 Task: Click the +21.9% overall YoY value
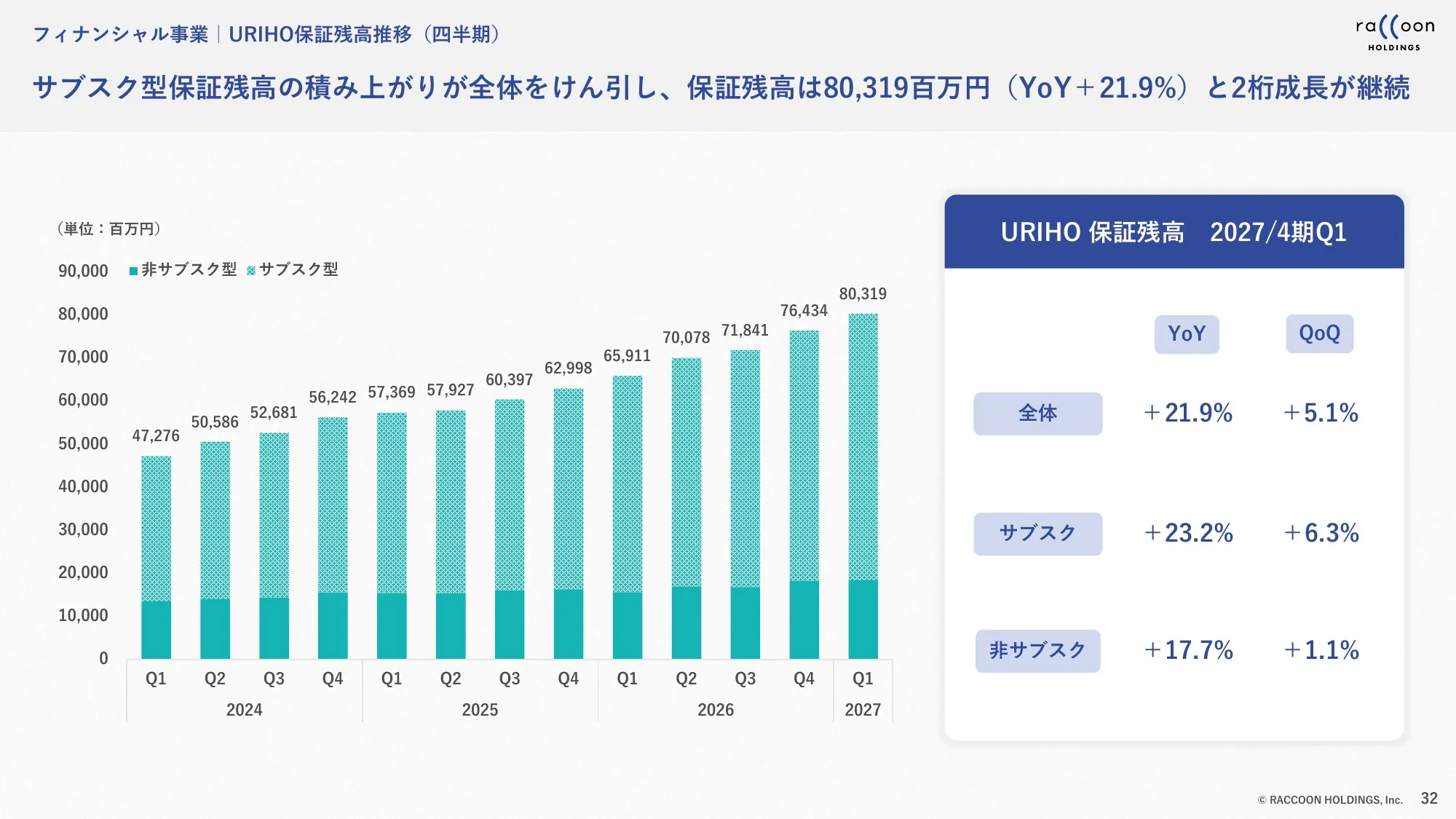tap(1188, 414)
